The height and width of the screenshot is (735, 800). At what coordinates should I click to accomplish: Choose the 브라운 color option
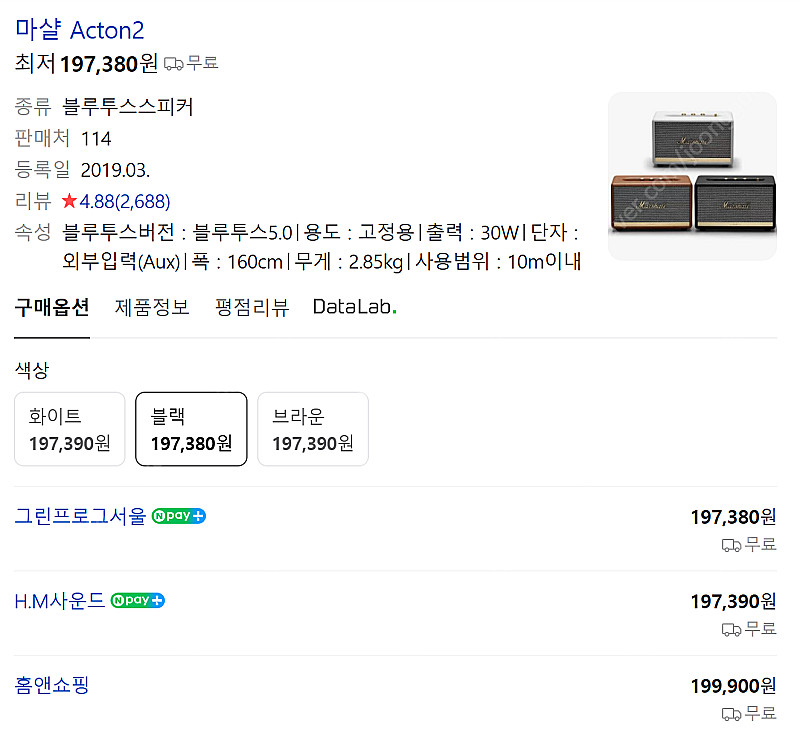(x=313, y=429)
